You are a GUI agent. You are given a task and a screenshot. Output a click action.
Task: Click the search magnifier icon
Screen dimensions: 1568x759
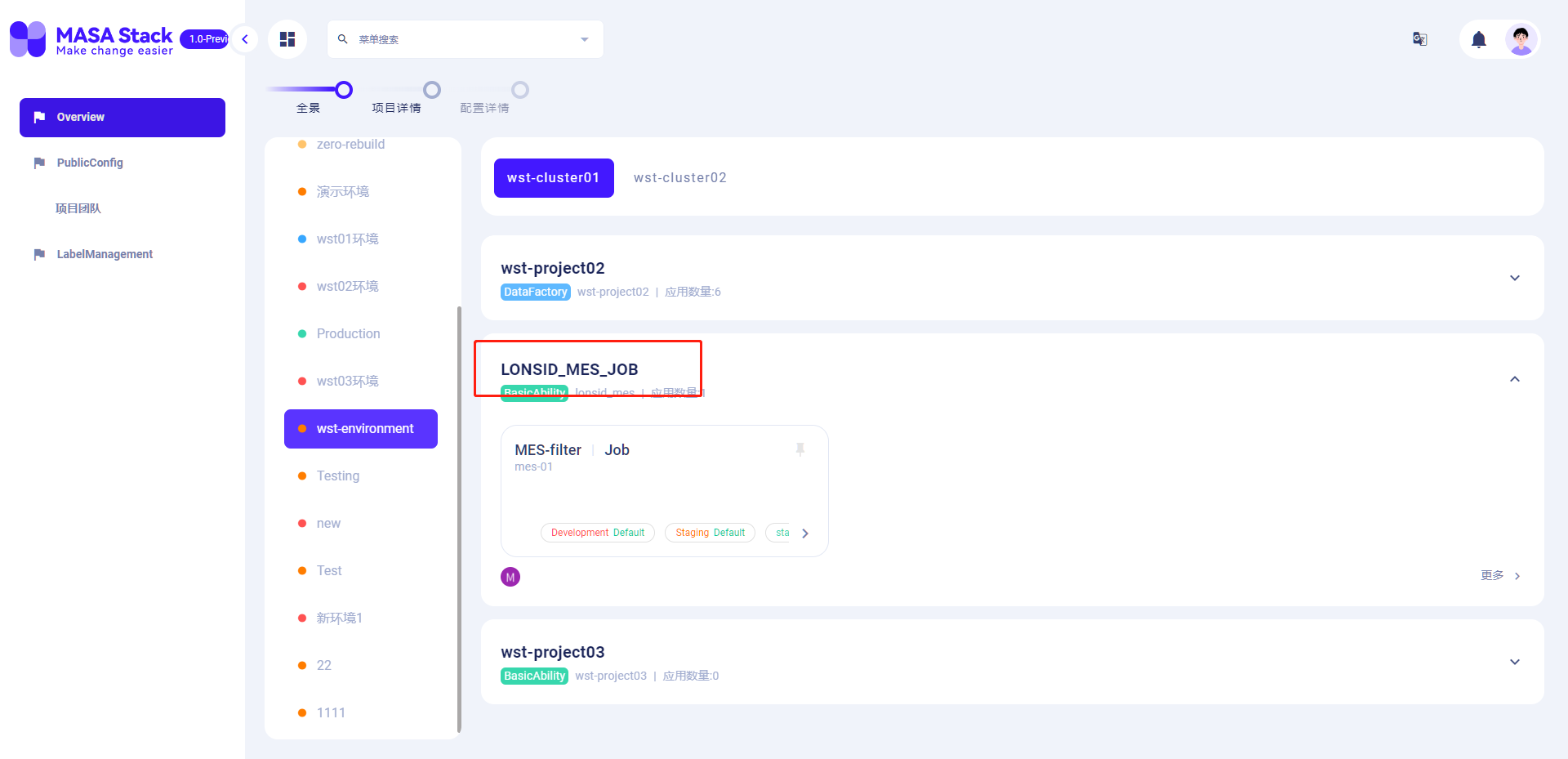click(343, 39)
